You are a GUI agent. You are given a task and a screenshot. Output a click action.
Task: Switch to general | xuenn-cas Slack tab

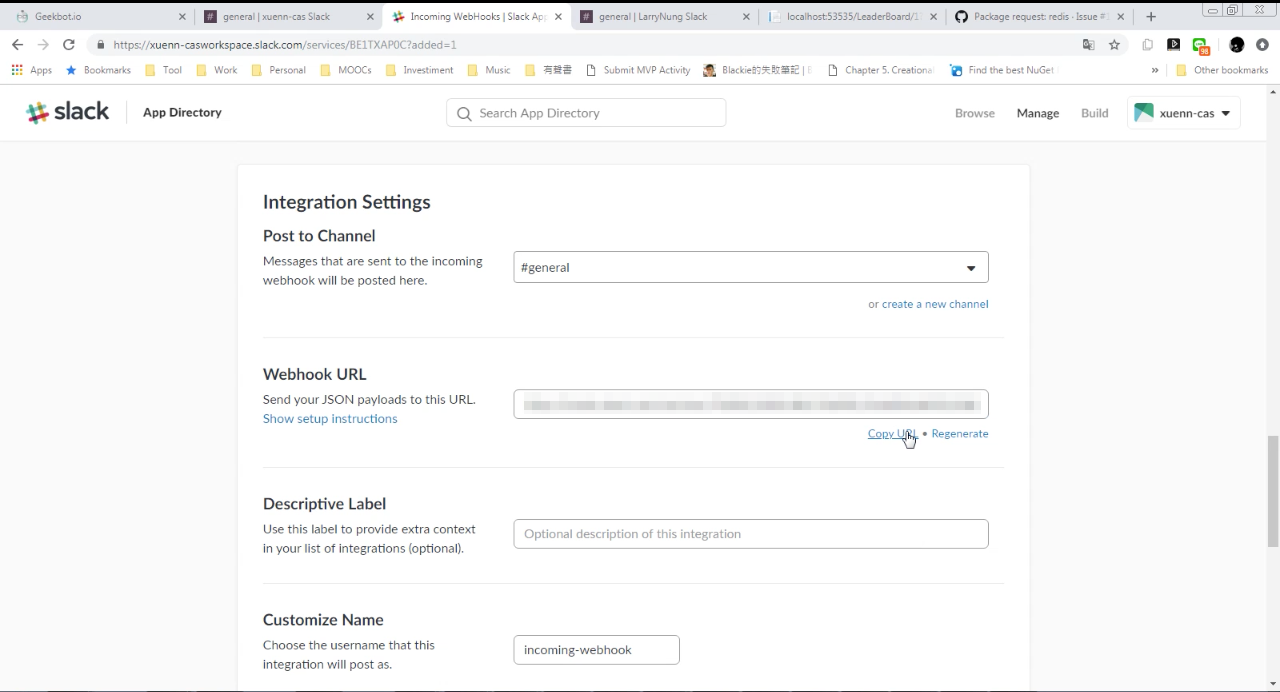point(288,17)
